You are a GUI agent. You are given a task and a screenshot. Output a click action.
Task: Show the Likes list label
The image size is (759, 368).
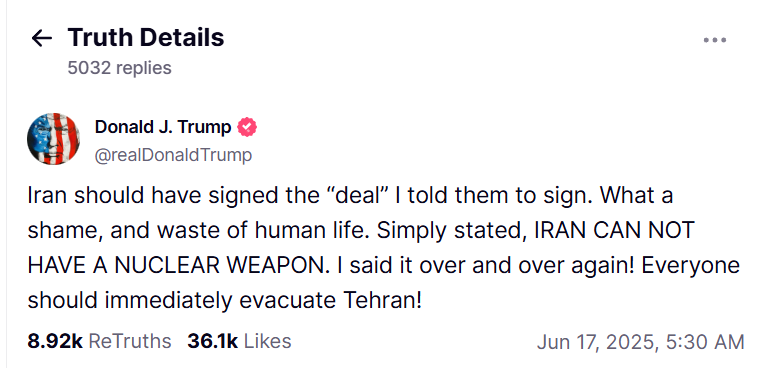[x=267, y=341]
